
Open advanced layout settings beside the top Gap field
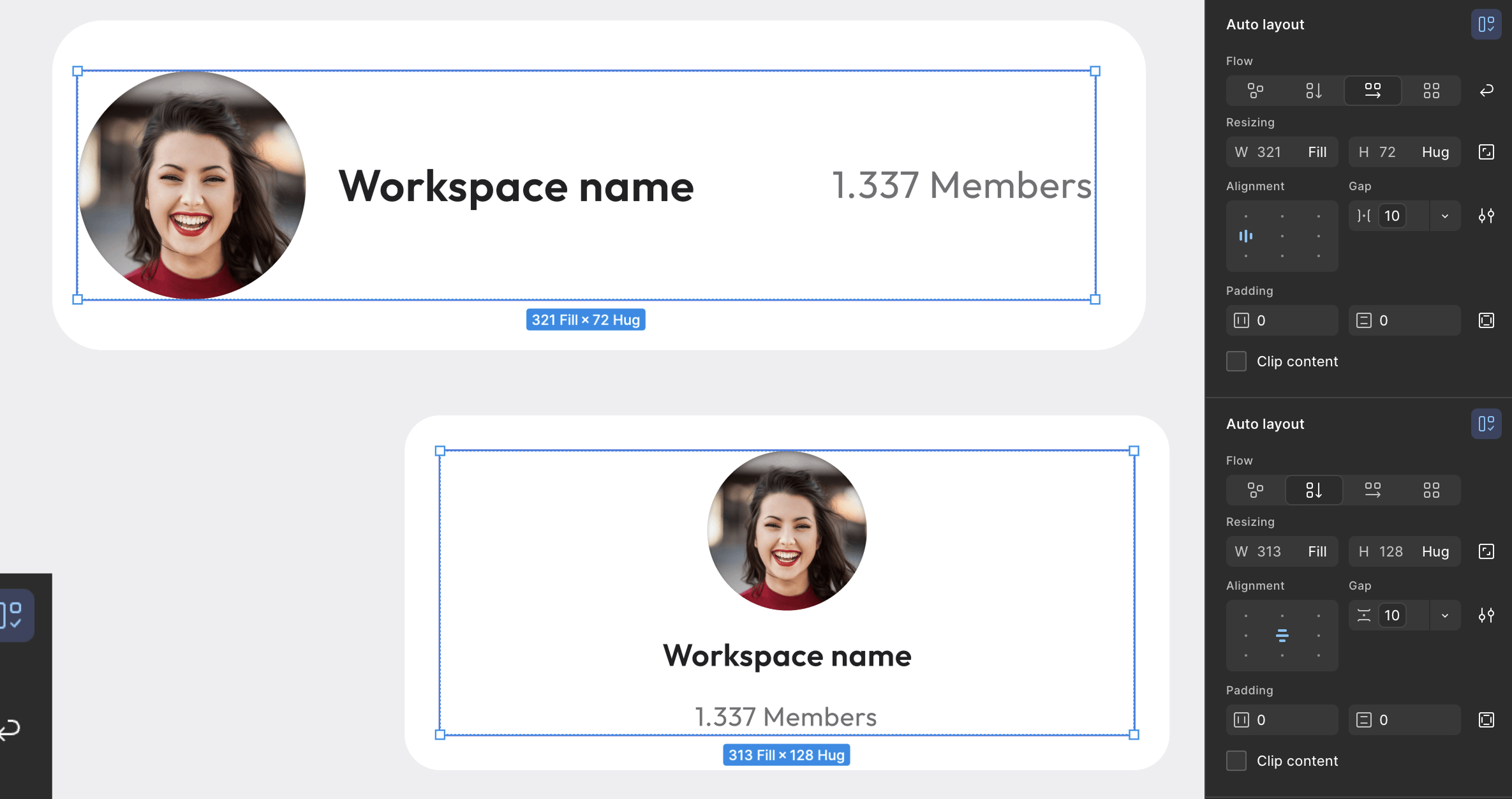[x=1486, y=216]
